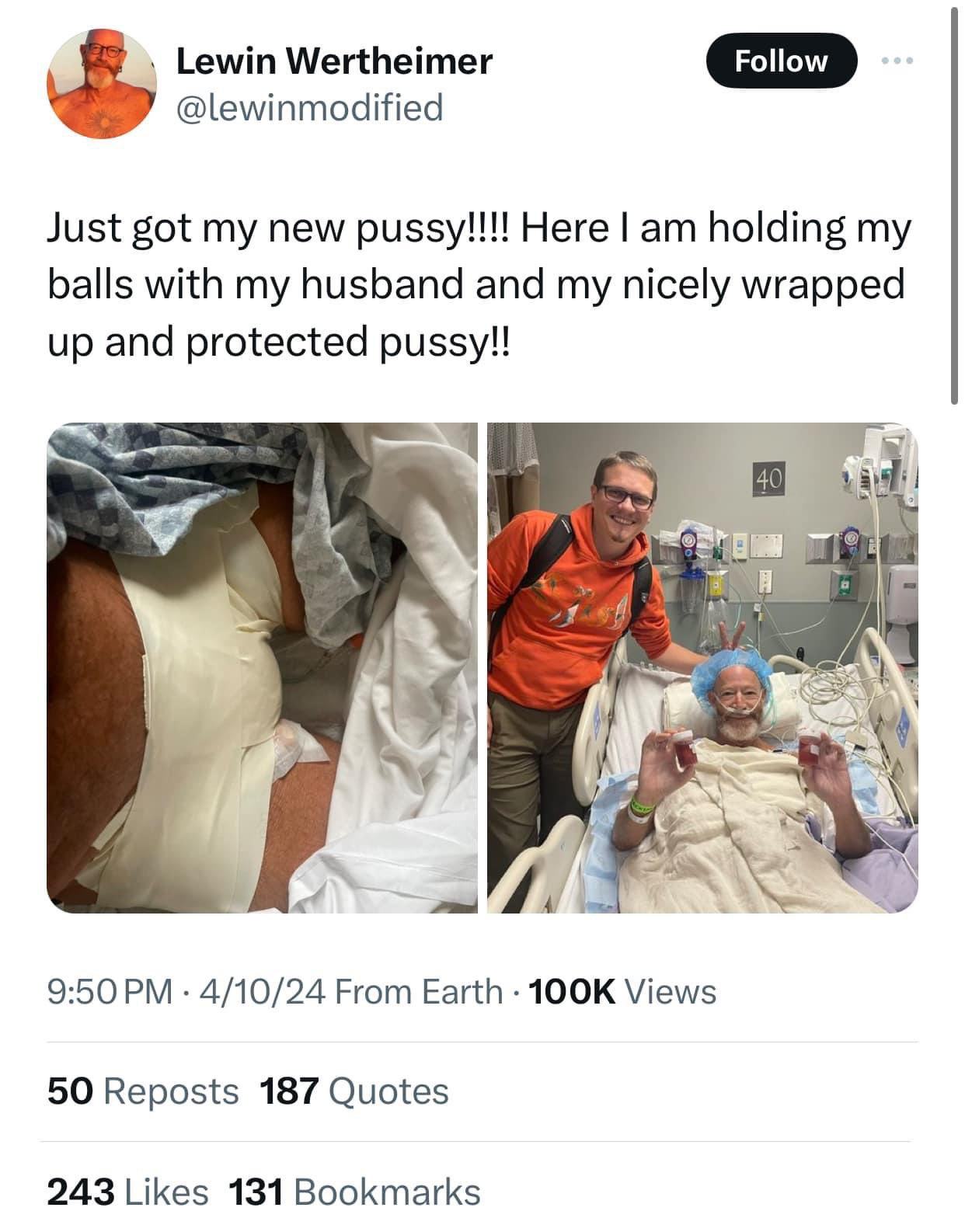Screen dimensions: 965x1232
Task: Click the @lewinmodified handle
Action: [x=310, y=107]
